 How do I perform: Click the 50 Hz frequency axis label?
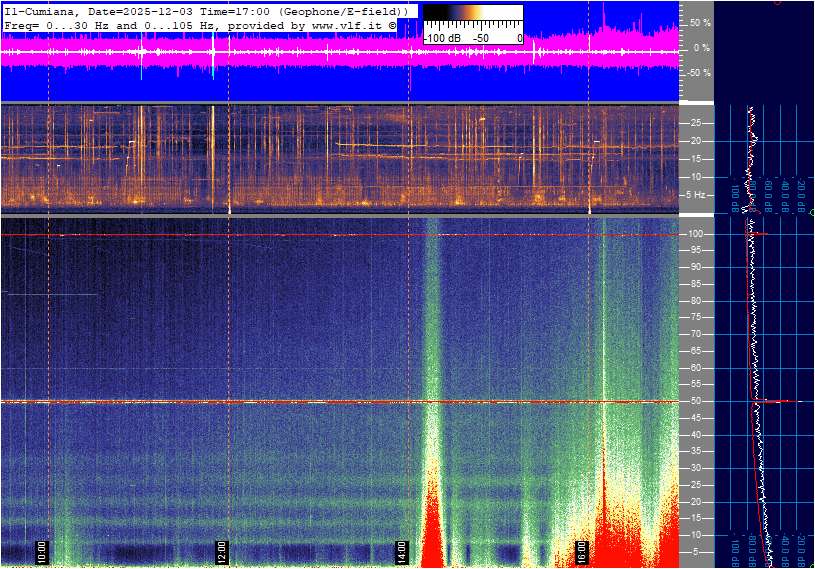[696, 401]
